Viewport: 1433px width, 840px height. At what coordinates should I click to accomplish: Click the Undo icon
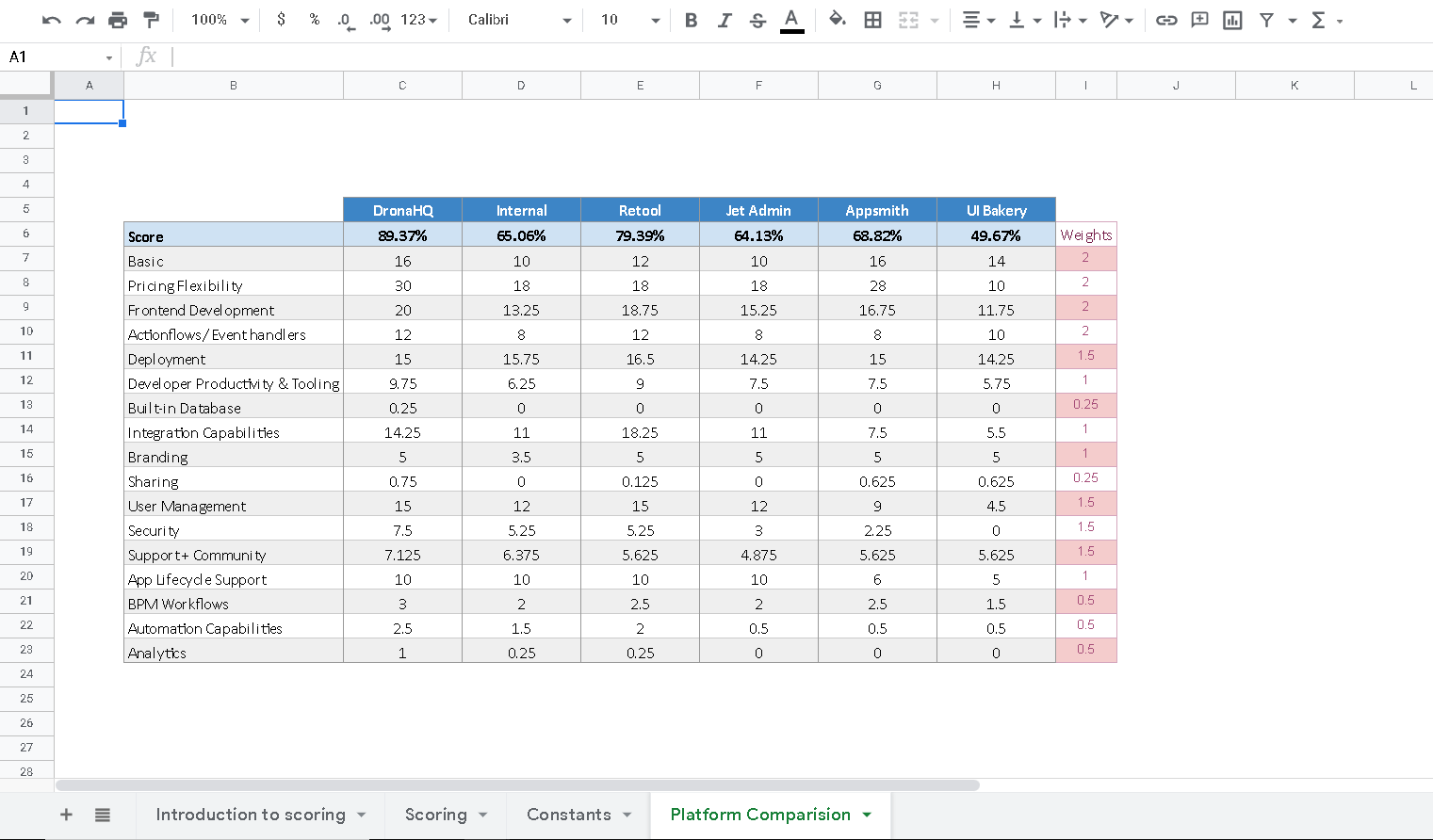(52, 20)
